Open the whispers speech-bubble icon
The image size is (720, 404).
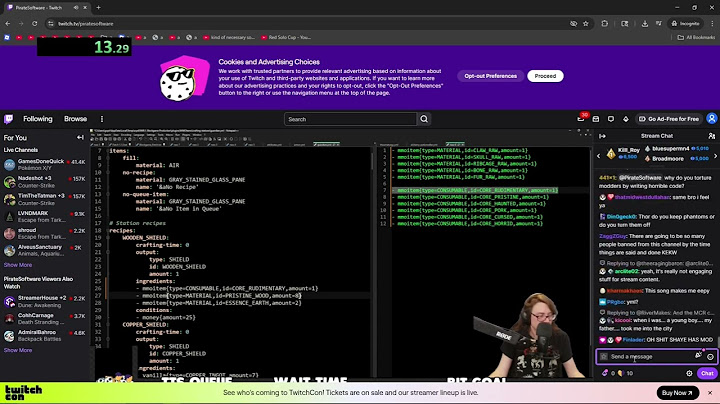[611, 119]
